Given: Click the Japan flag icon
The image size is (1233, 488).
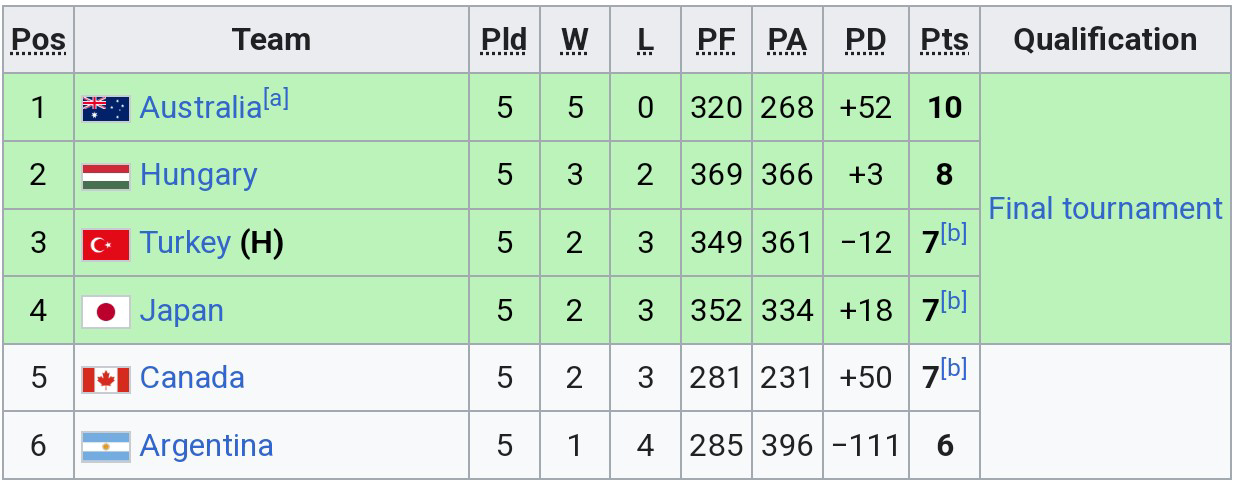Looking at the screenshot, I should tap(106, 311).
